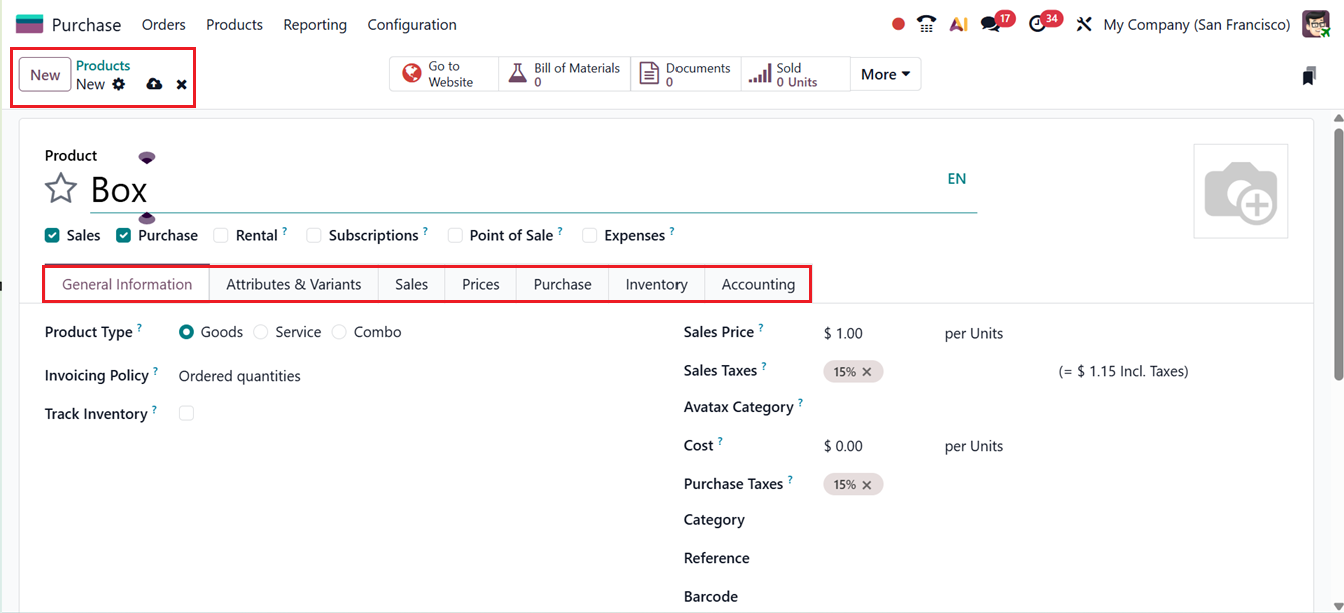Expand the More dropdown in the button ribbon

pyautogui.click(x=885, y=73)
